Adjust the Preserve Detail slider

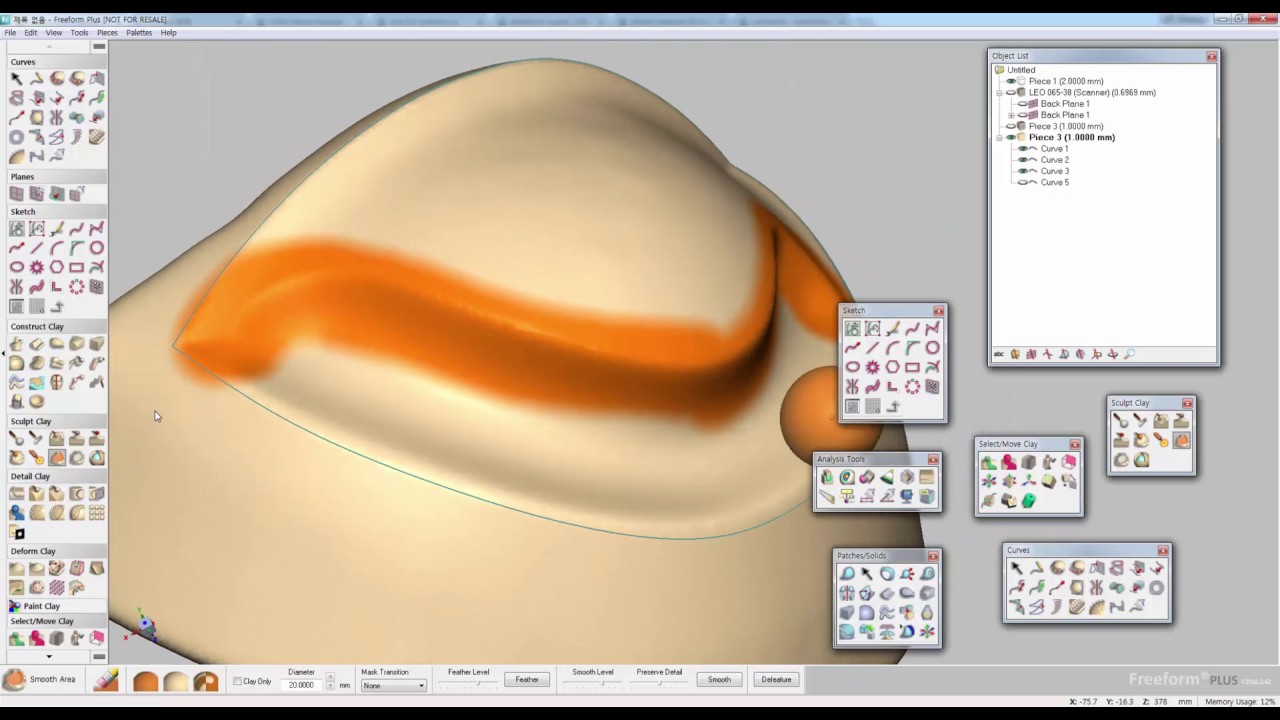(x=658, y=684)
